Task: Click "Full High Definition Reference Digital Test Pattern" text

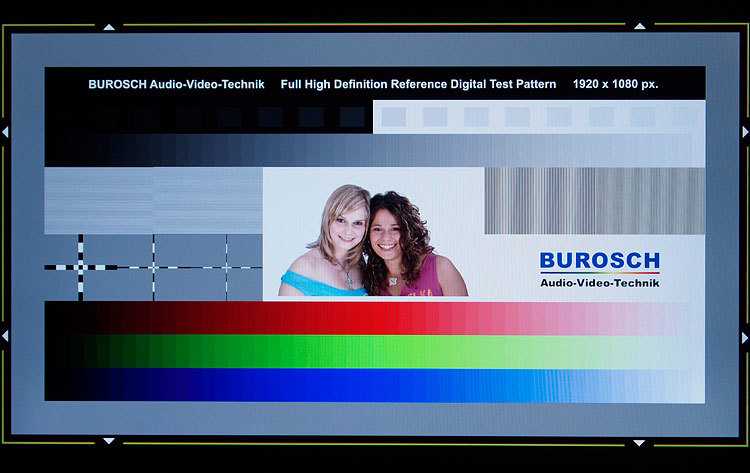Action: pos(418,84)
